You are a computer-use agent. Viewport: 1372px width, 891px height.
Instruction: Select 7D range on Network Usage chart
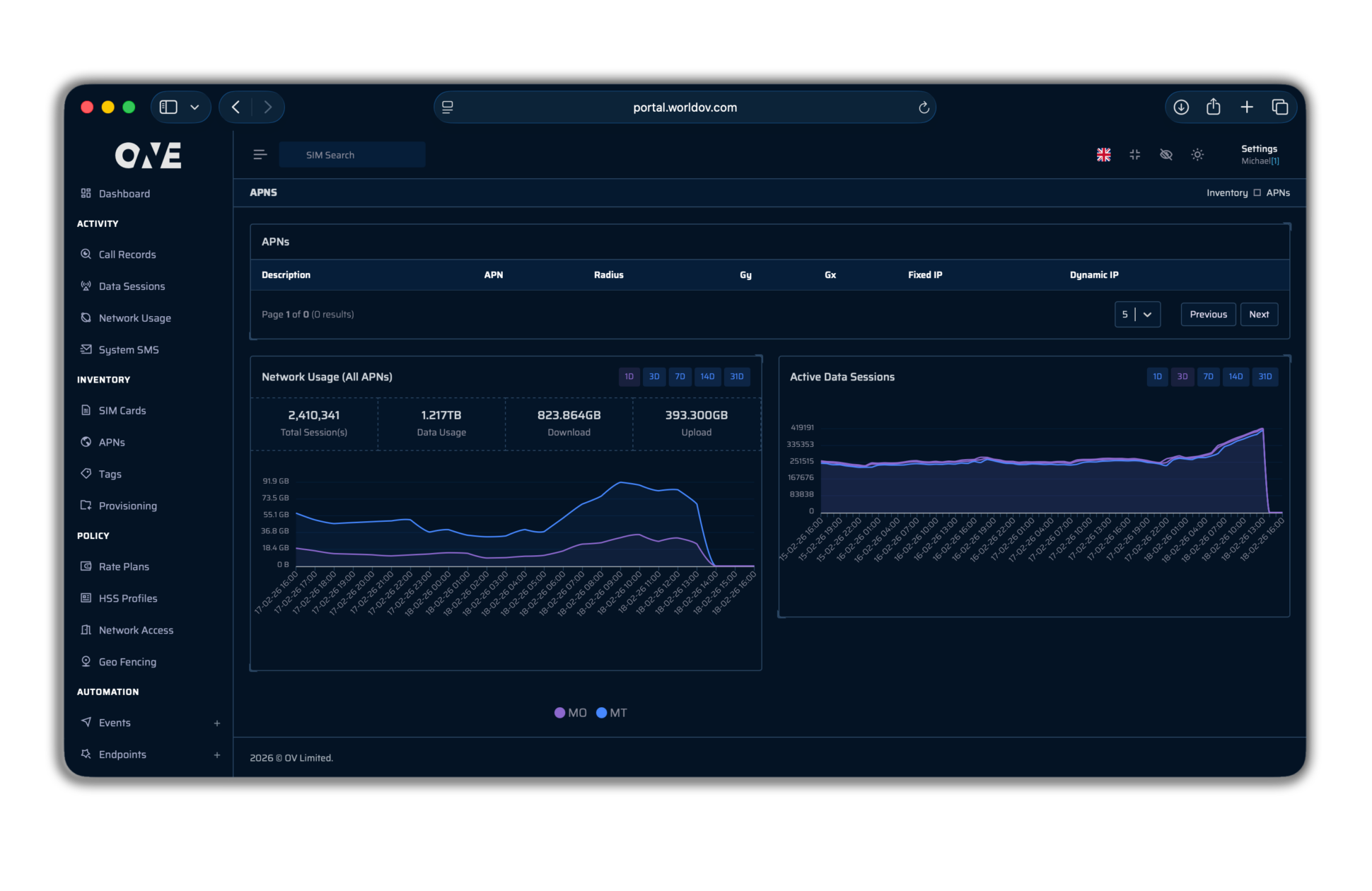coord(679,377)
